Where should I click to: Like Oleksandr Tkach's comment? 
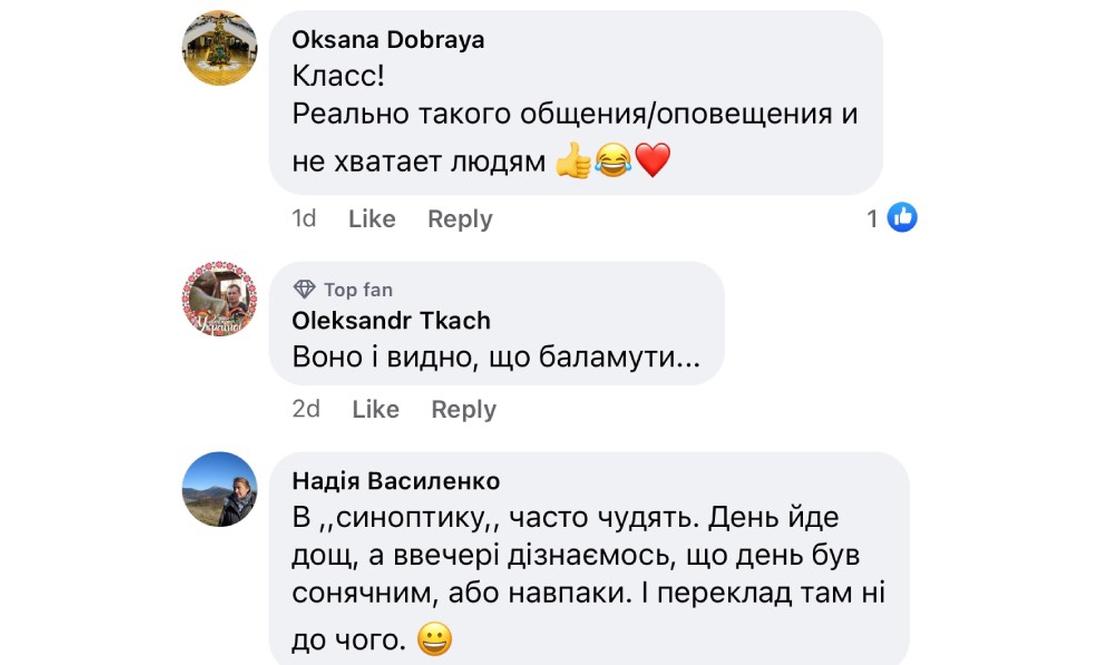[375, 408]
